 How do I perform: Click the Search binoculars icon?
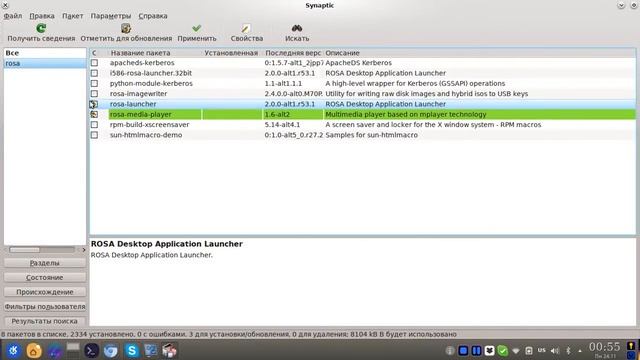[x=297, y=28]
